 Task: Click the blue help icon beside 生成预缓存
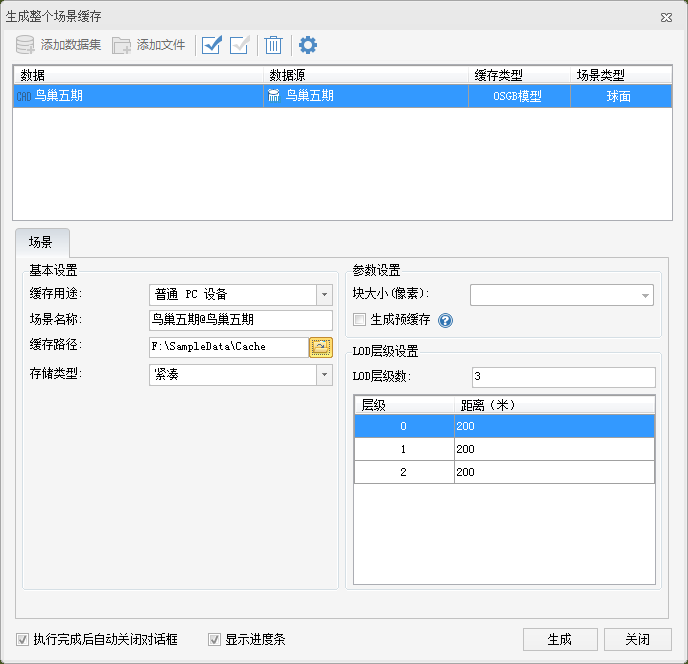pos(446,321)
